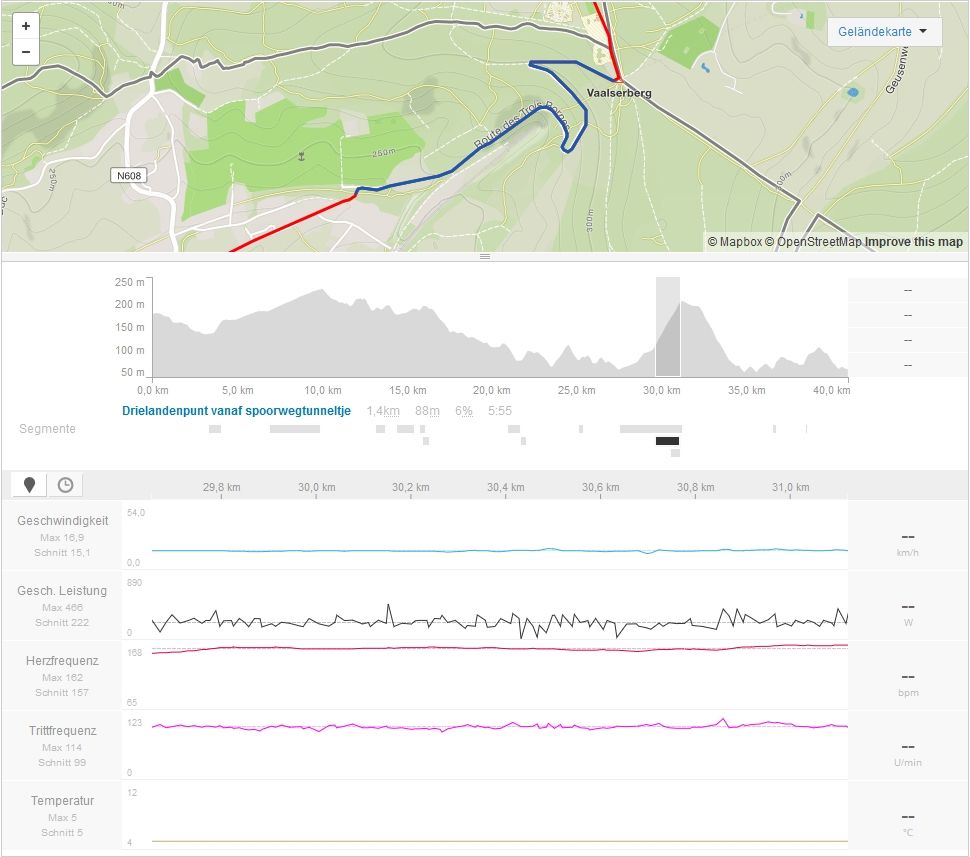Zoom out of the map
The image size is (970, 857).
(x=25, y=52)
